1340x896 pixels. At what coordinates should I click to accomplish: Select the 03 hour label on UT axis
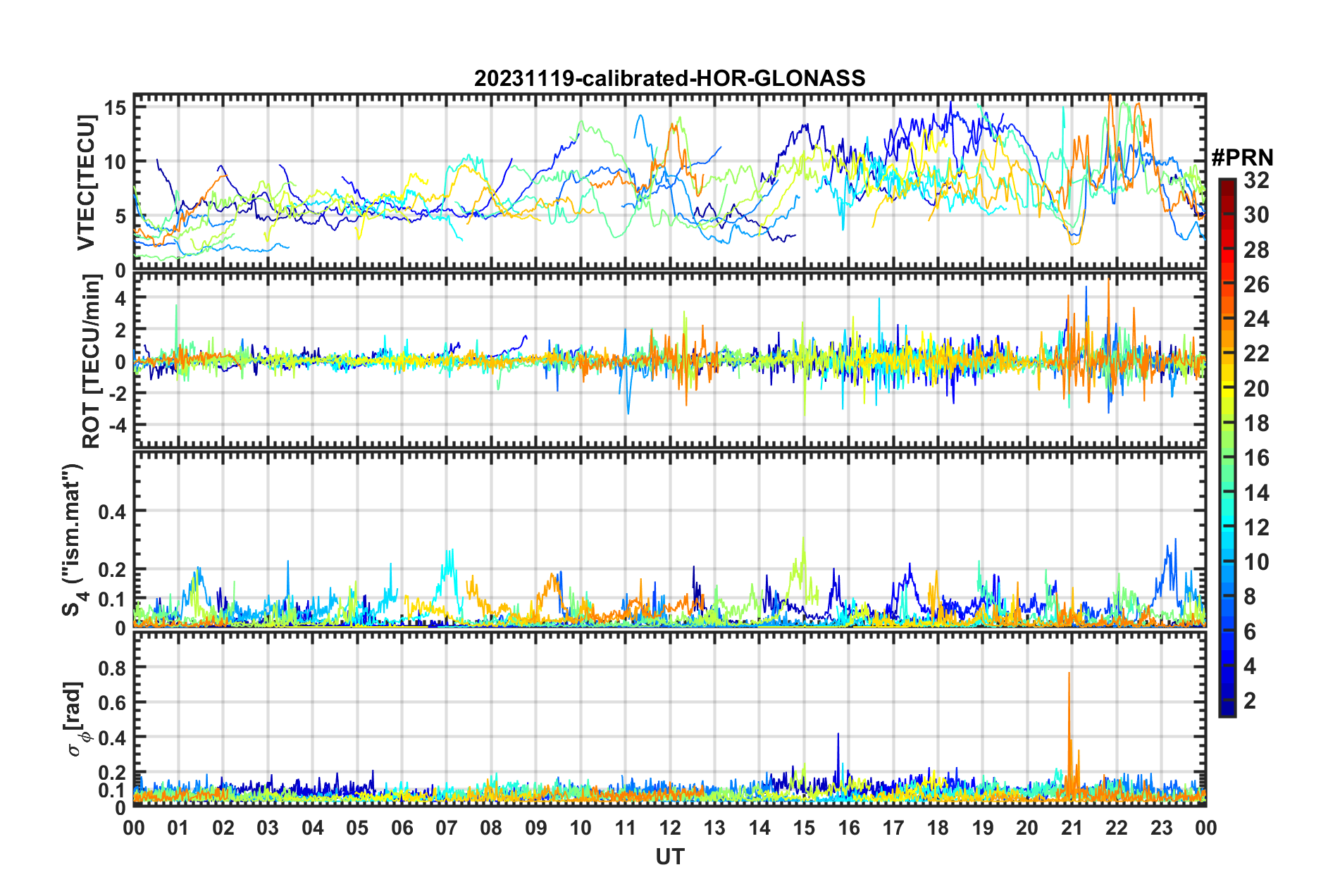(268, 827)
